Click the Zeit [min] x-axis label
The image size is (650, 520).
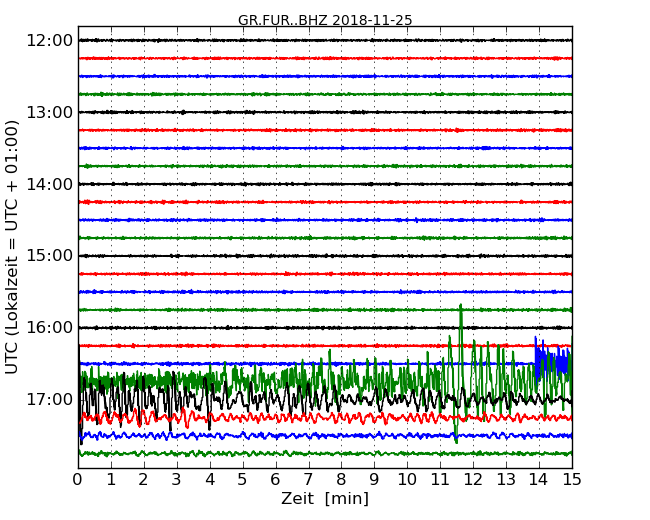click(325, 498)
